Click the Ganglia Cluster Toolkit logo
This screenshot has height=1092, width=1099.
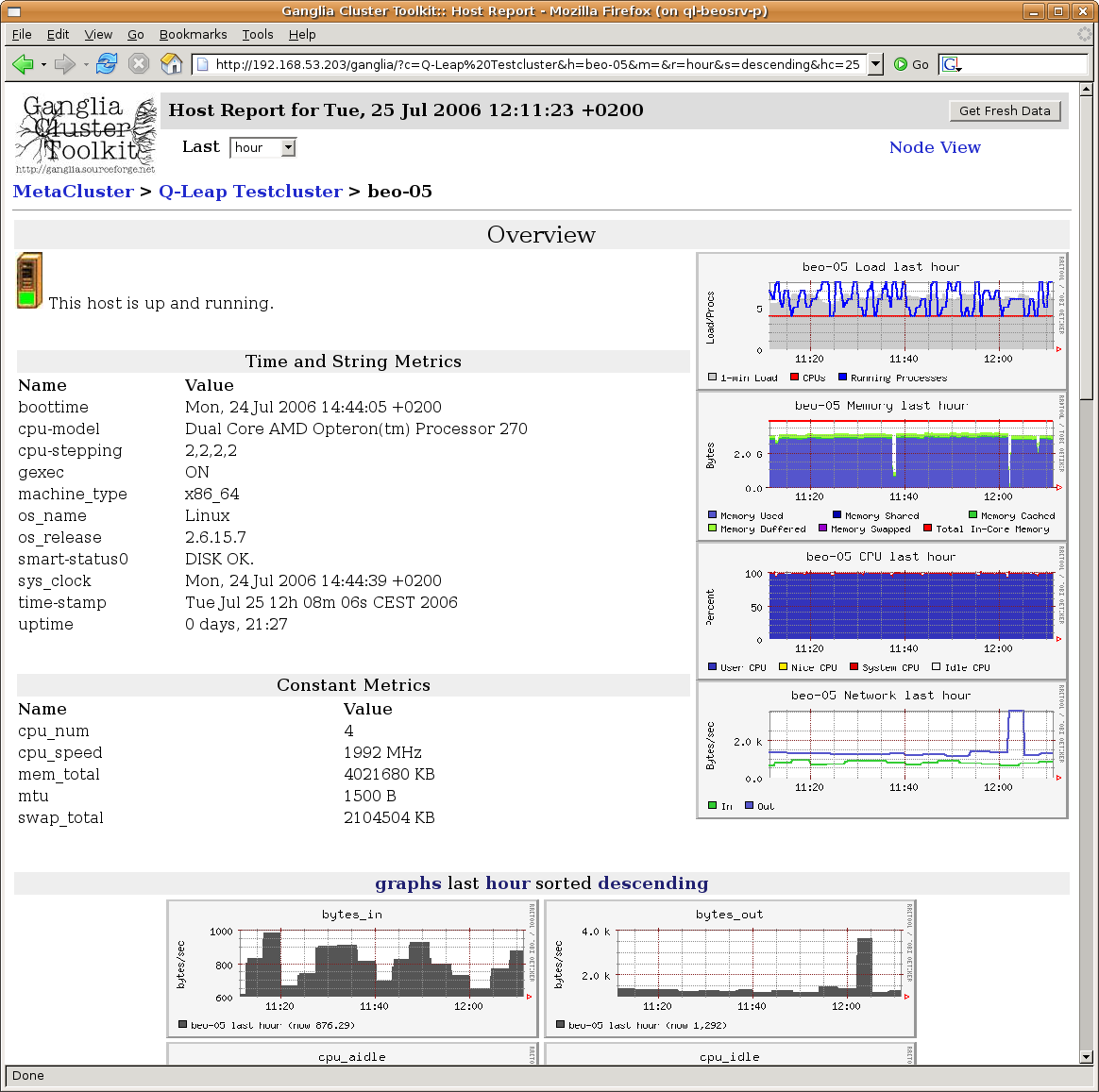[x=86, y=135]
